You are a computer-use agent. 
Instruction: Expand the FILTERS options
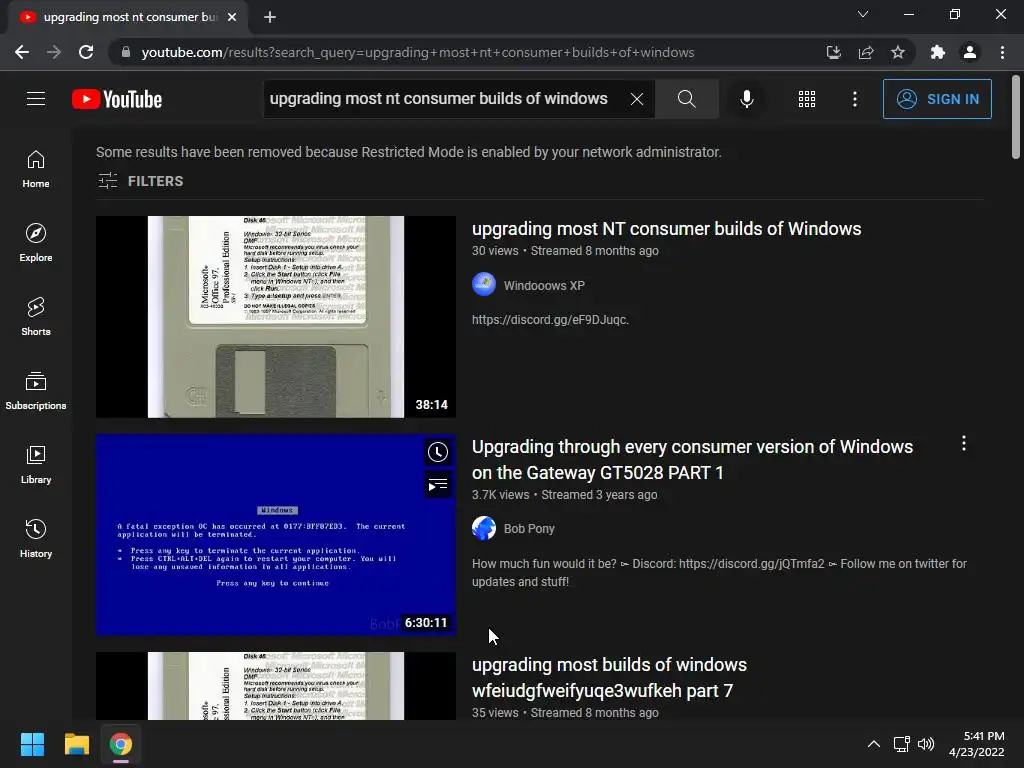click(x=140, y=181)
